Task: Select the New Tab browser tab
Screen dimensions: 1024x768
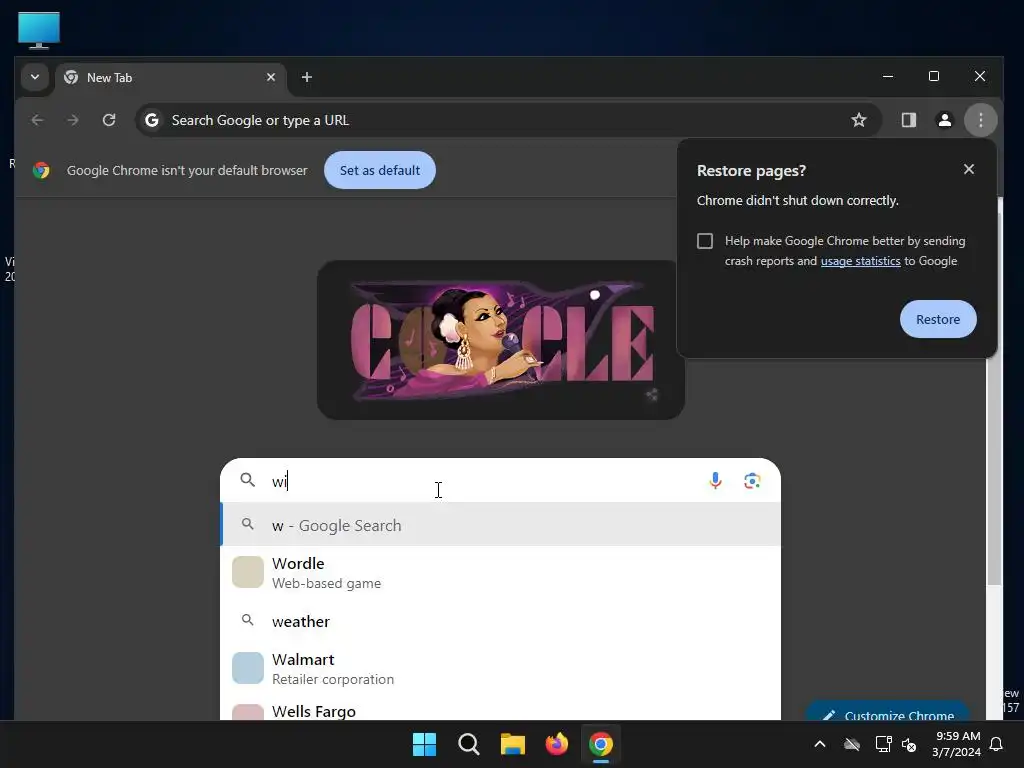Action: 170,78
